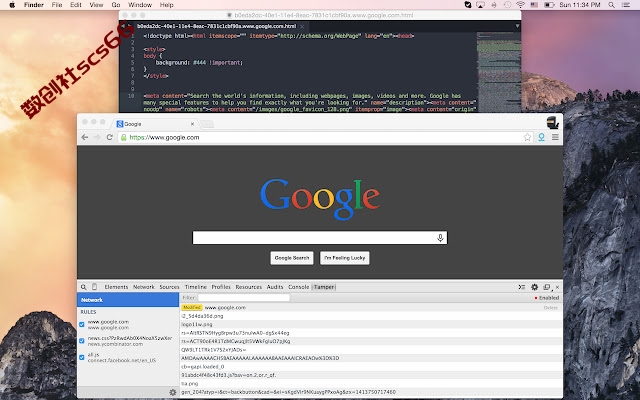Click the blue extension icon beside the star
640x400 pixels.
pos(541,137)
